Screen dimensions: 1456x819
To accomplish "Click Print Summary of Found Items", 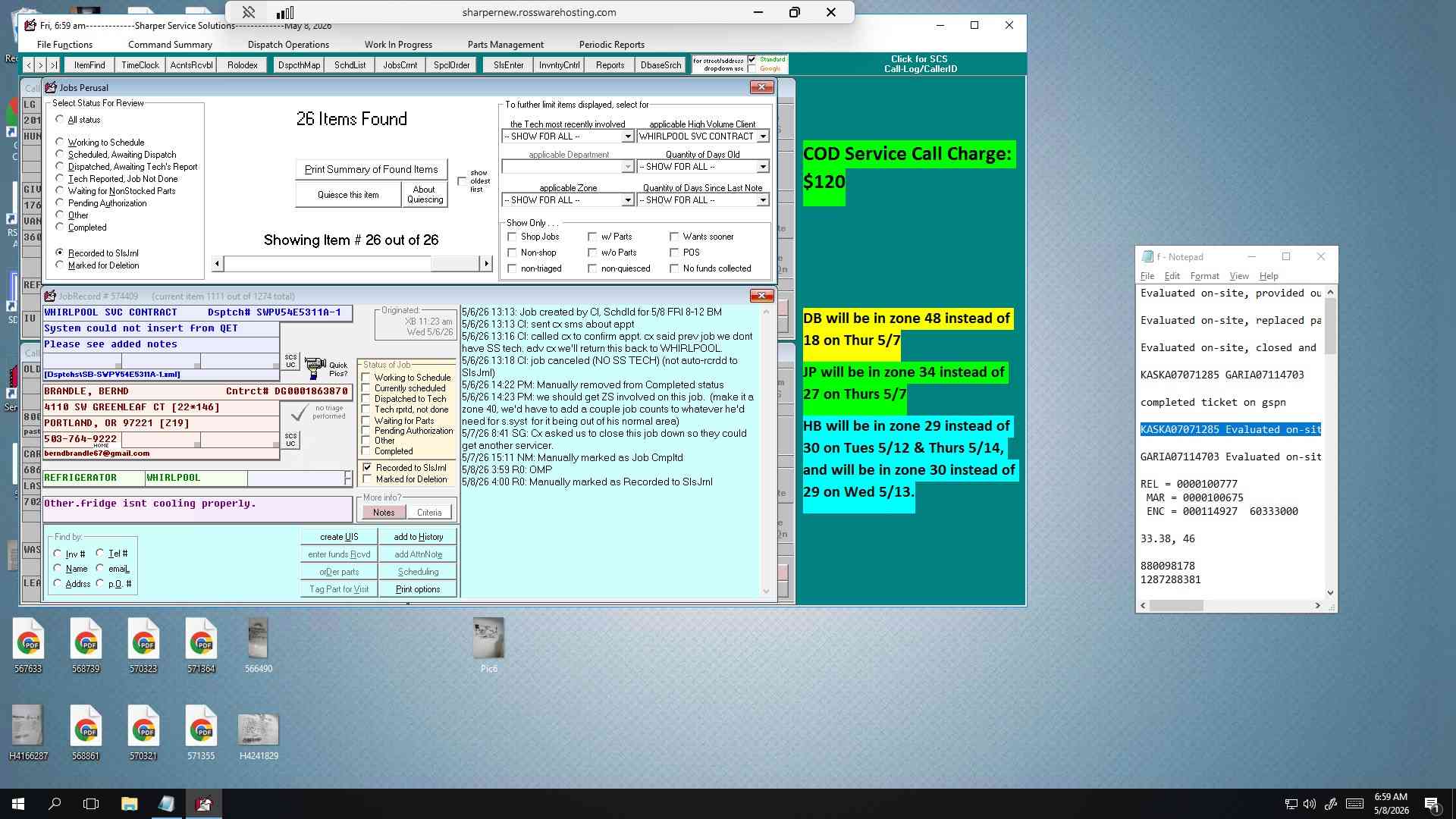I will tap(371, 169).
